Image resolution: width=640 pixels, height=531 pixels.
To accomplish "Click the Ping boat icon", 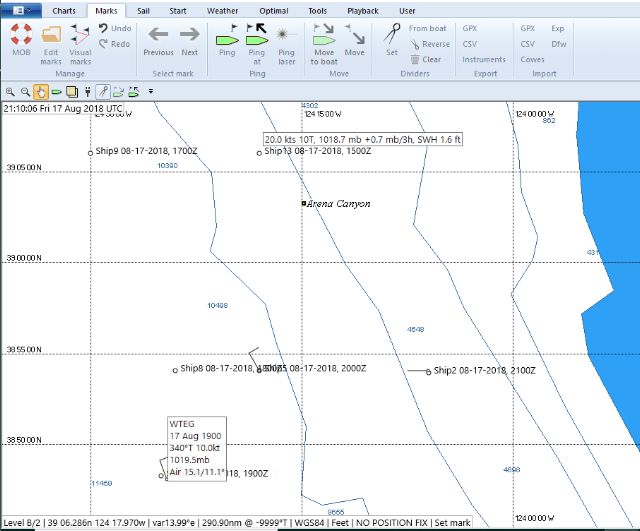I will tap(227, 35).
